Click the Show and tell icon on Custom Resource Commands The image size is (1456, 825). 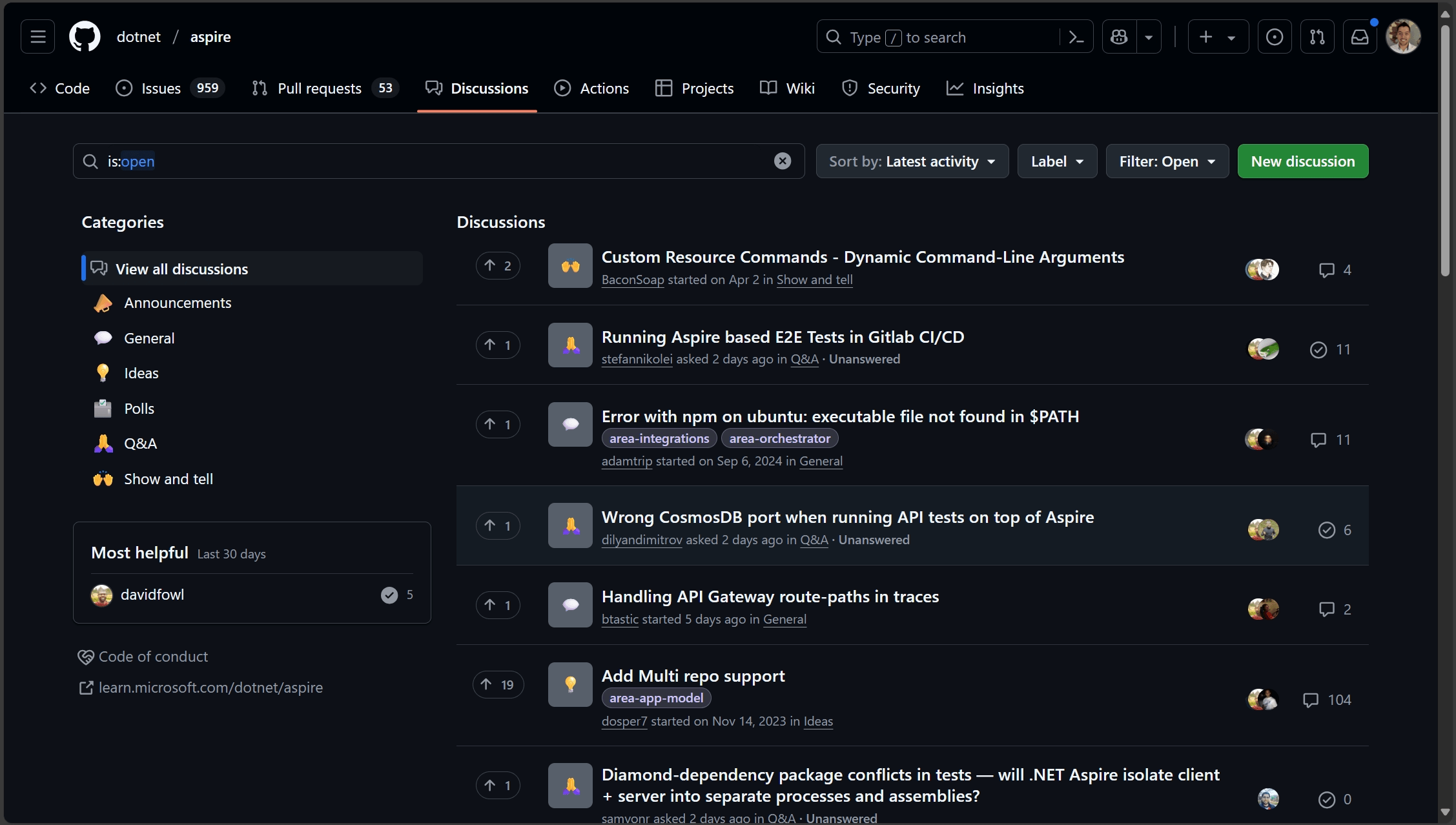click(x=570, y=265)
